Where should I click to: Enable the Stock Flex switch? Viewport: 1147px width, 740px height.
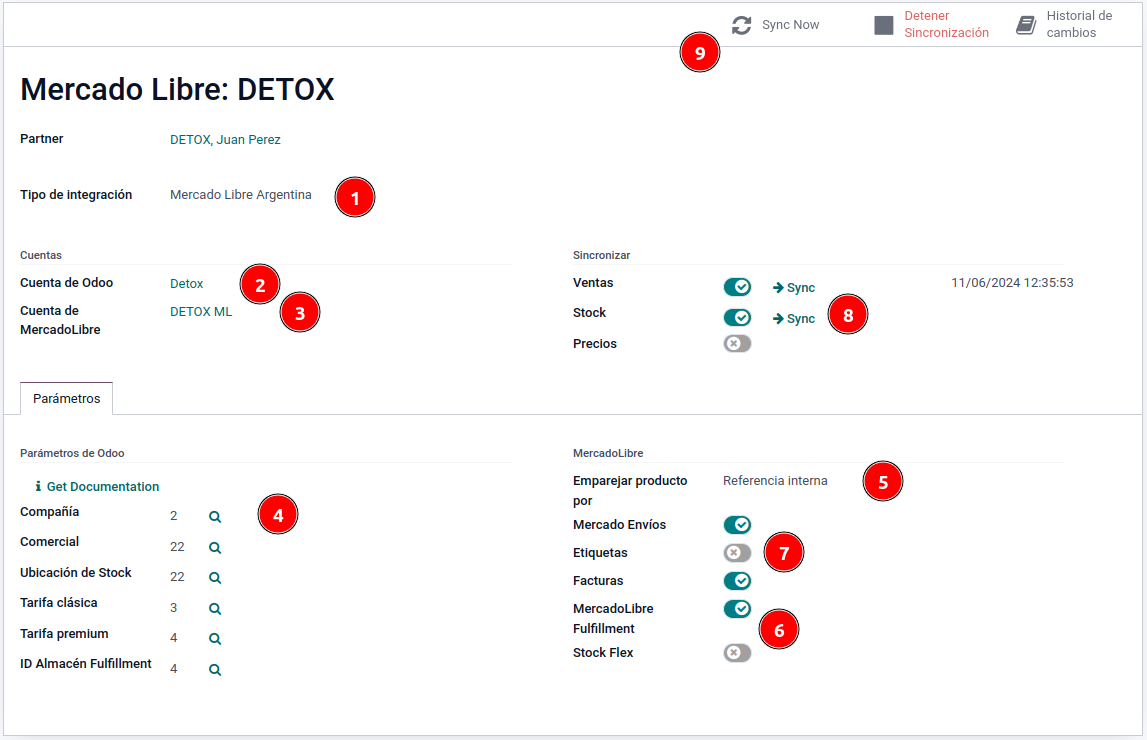737,652
